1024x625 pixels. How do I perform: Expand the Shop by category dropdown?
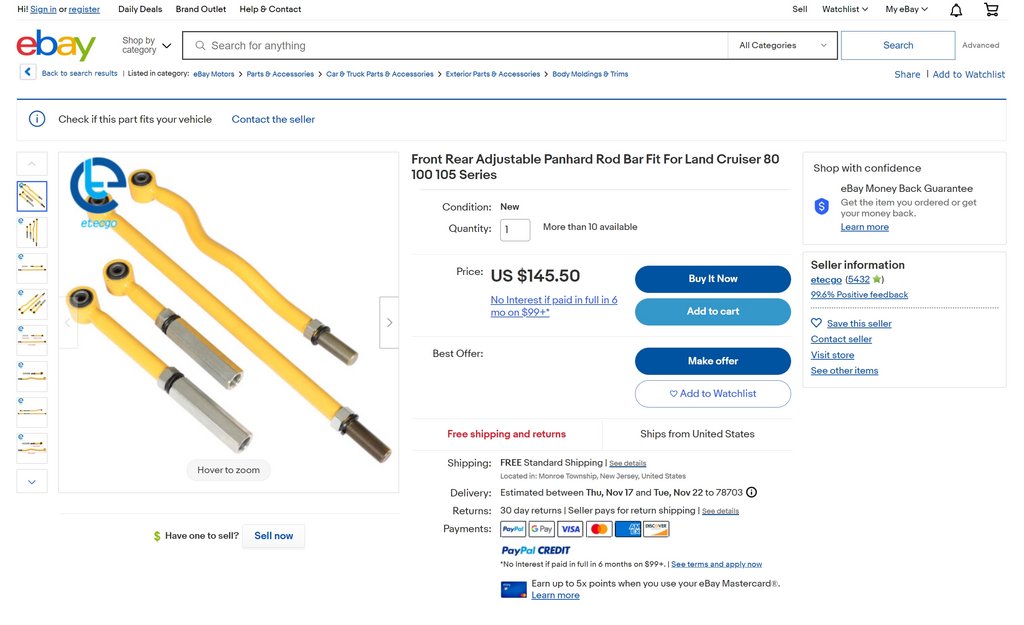click(x=146, y=45)
